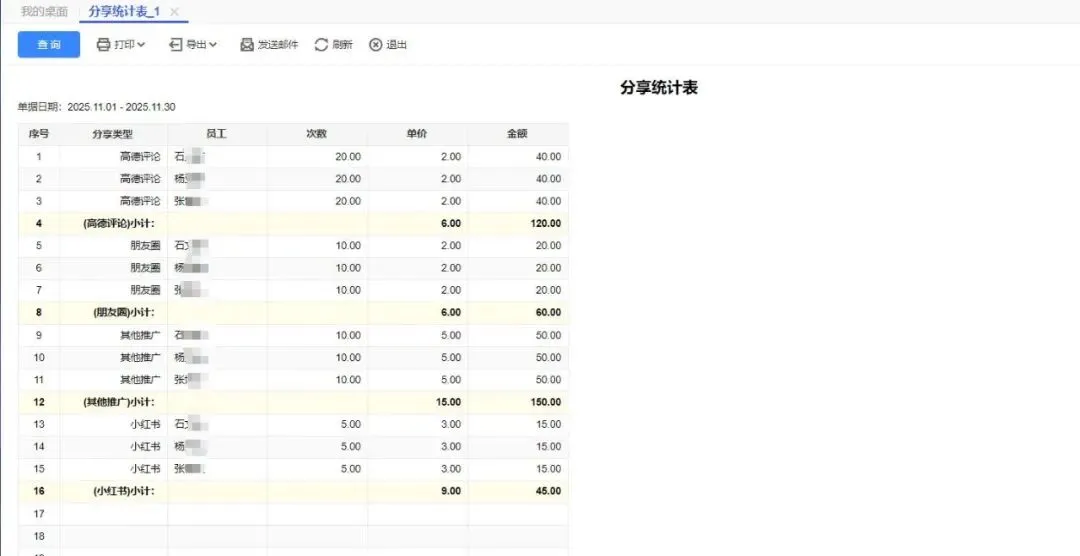Select the (高德评论)小计 subtotal cell
Screen dimensions: 1080x556
coord(118,223)
